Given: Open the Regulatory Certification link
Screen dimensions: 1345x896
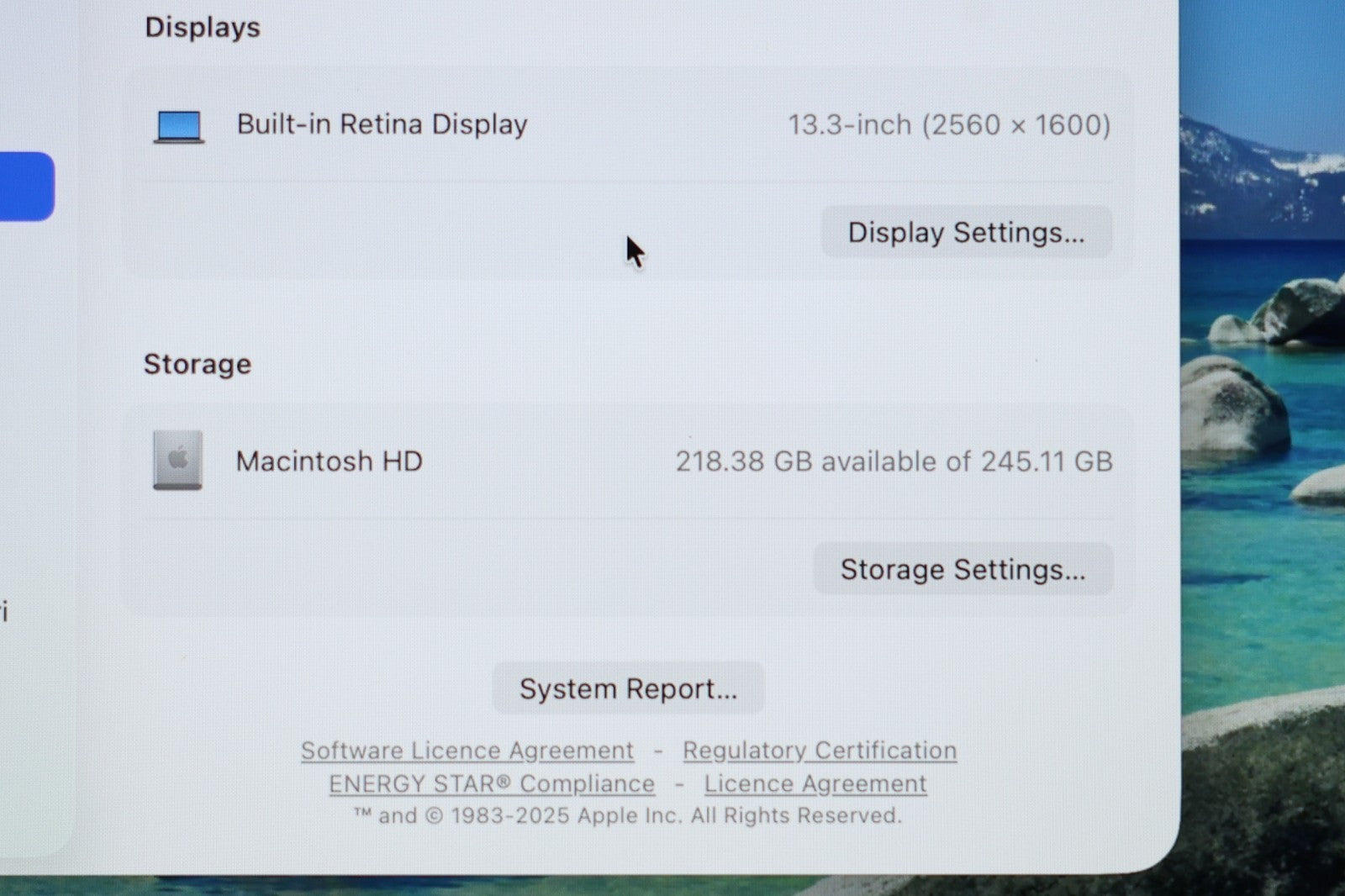Looking at the screenshot, I should click(820, 750).
